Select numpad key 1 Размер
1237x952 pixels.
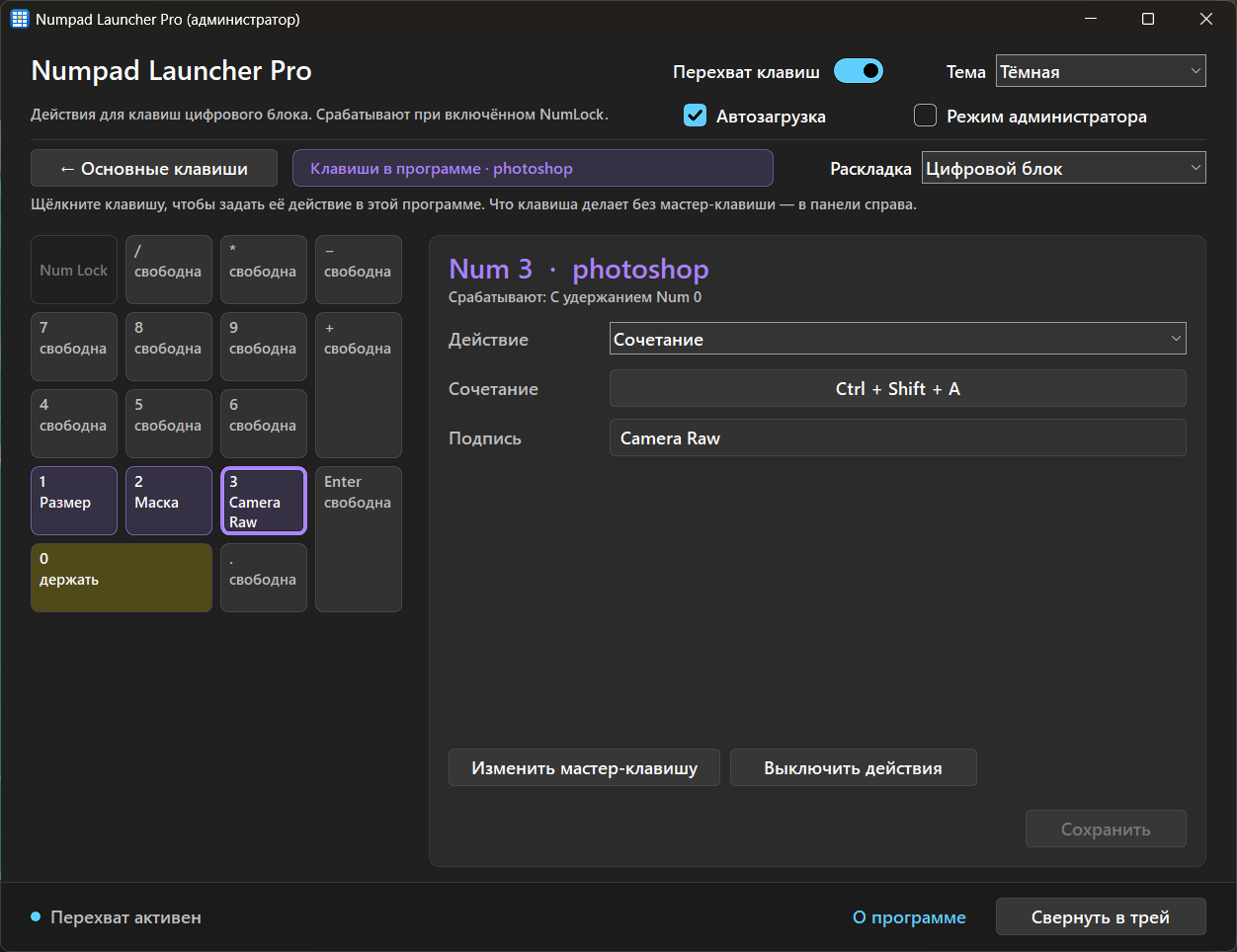74,501
